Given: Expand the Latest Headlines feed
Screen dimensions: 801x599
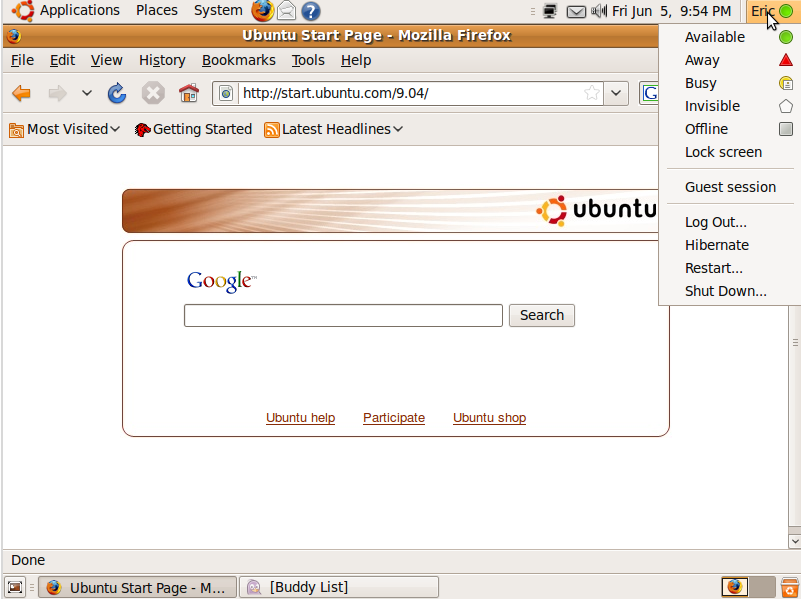Looking at the screenshot, I should [x=333, y=130].
